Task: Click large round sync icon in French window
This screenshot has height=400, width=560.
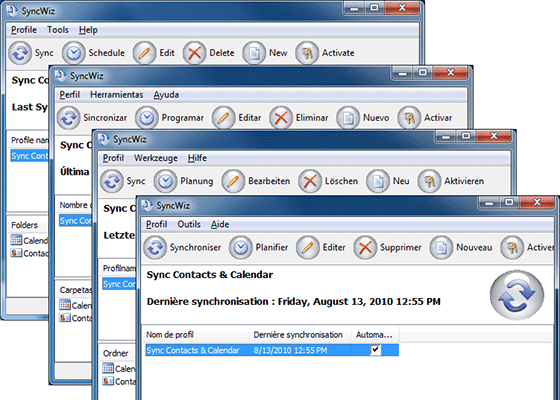Action: coord(517,295)
